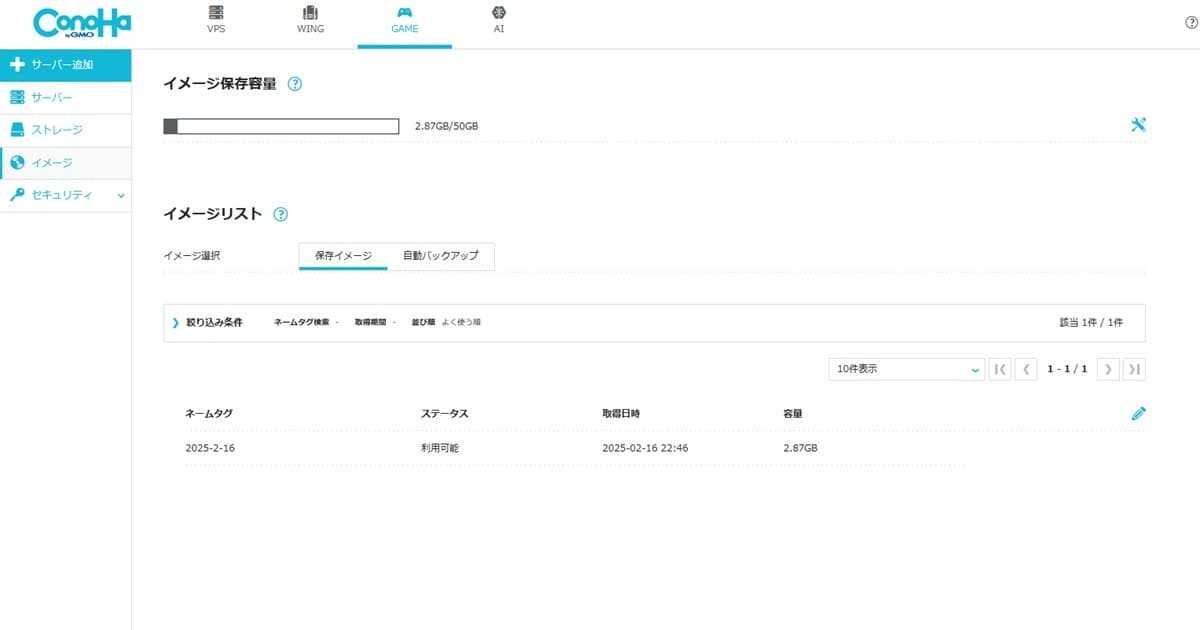Jump to the last page of results

pos(1134,369)
